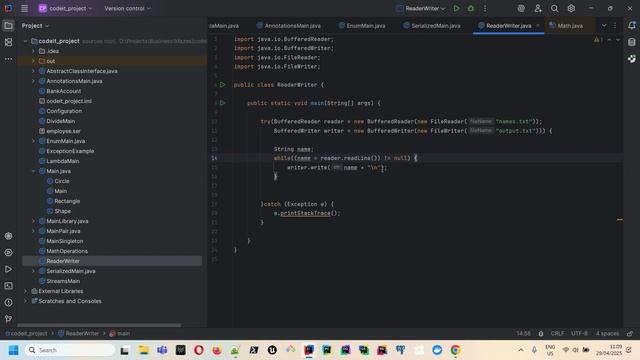This screenshot has height=360, width=640.
Task: Expand Scratches and Consoles node
Action: (x=25, y=301)
